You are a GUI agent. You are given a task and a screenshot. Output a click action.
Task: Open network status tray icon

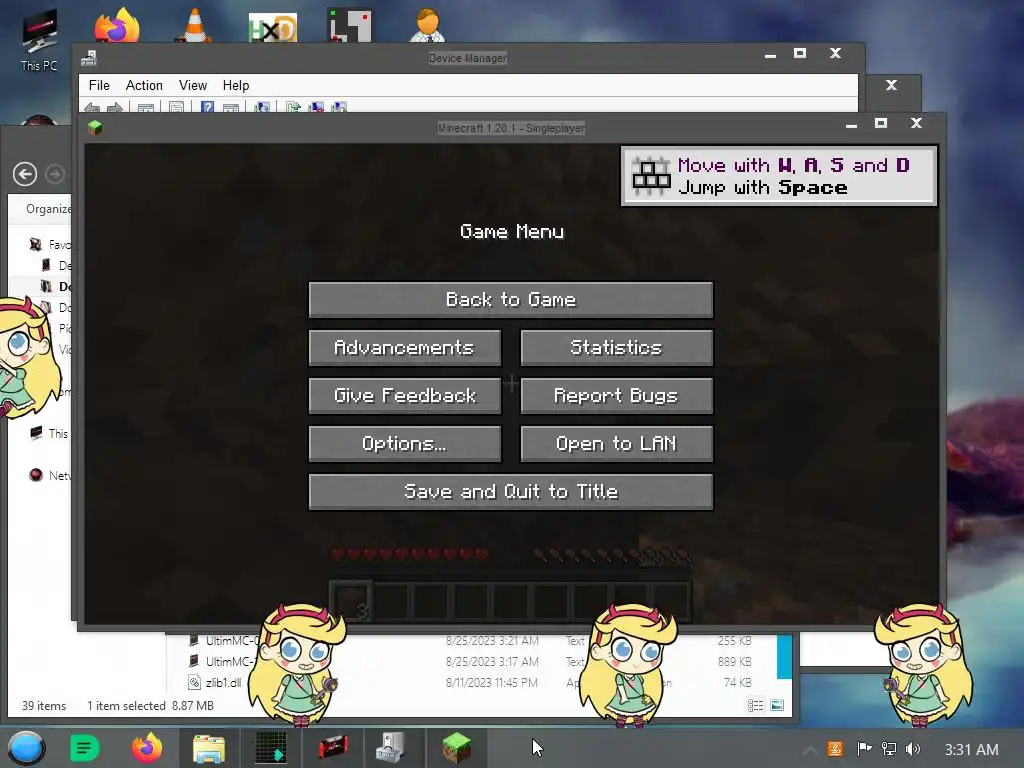pyautogui.click(x=889, y=749)
